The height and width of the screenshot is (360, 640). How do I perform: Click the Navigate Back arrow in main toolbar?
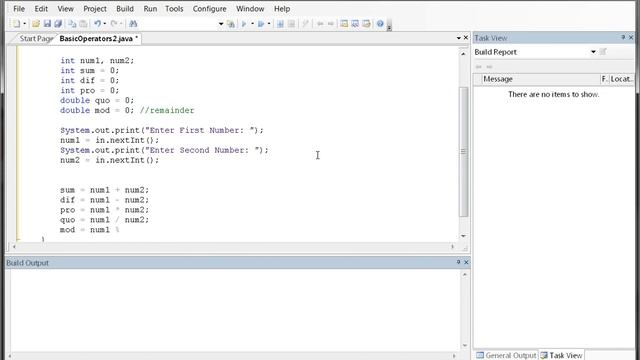[320, 24]
